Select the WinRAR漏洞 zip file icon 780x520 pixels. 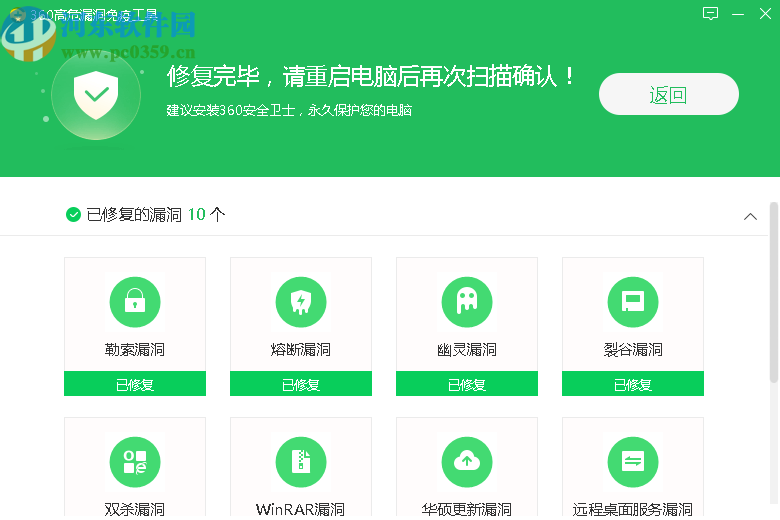click(301, 462)
